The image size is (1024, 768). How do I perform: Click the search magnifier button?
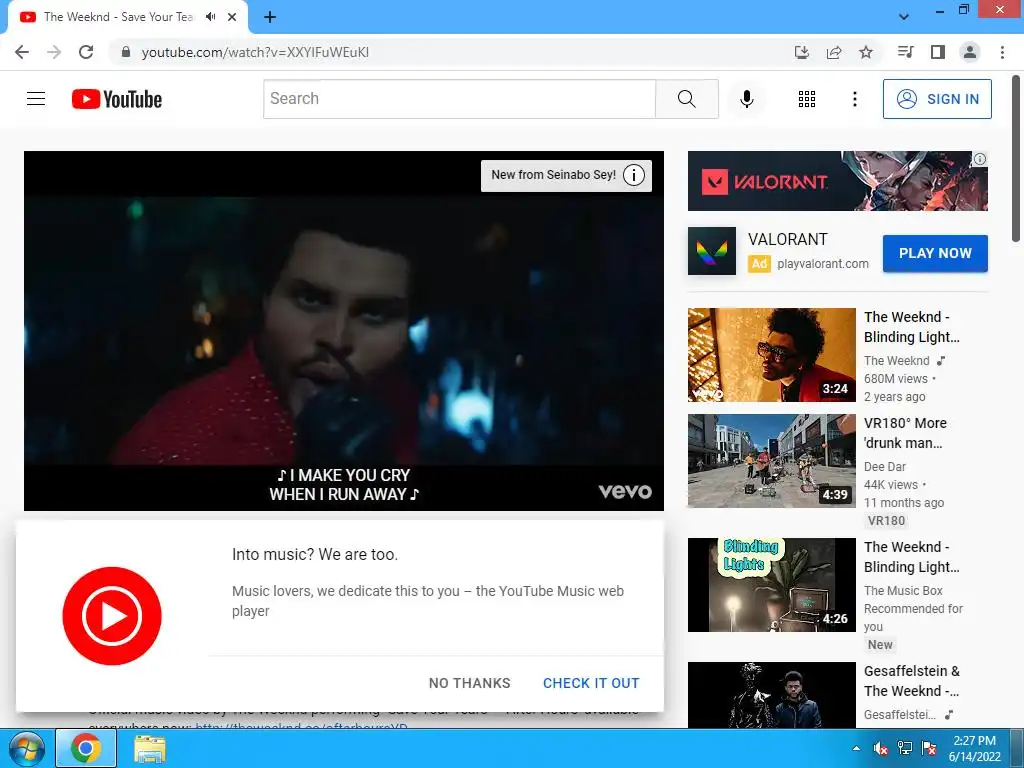tap(686, 99)
